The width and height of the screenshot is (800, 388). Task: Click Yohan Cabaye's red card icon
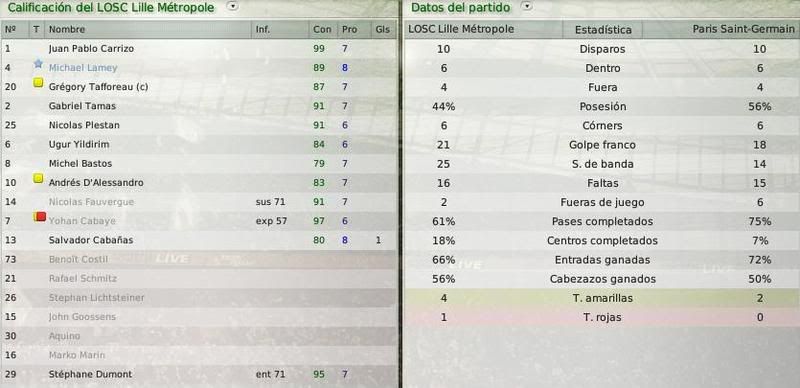[x=40, y=217]
